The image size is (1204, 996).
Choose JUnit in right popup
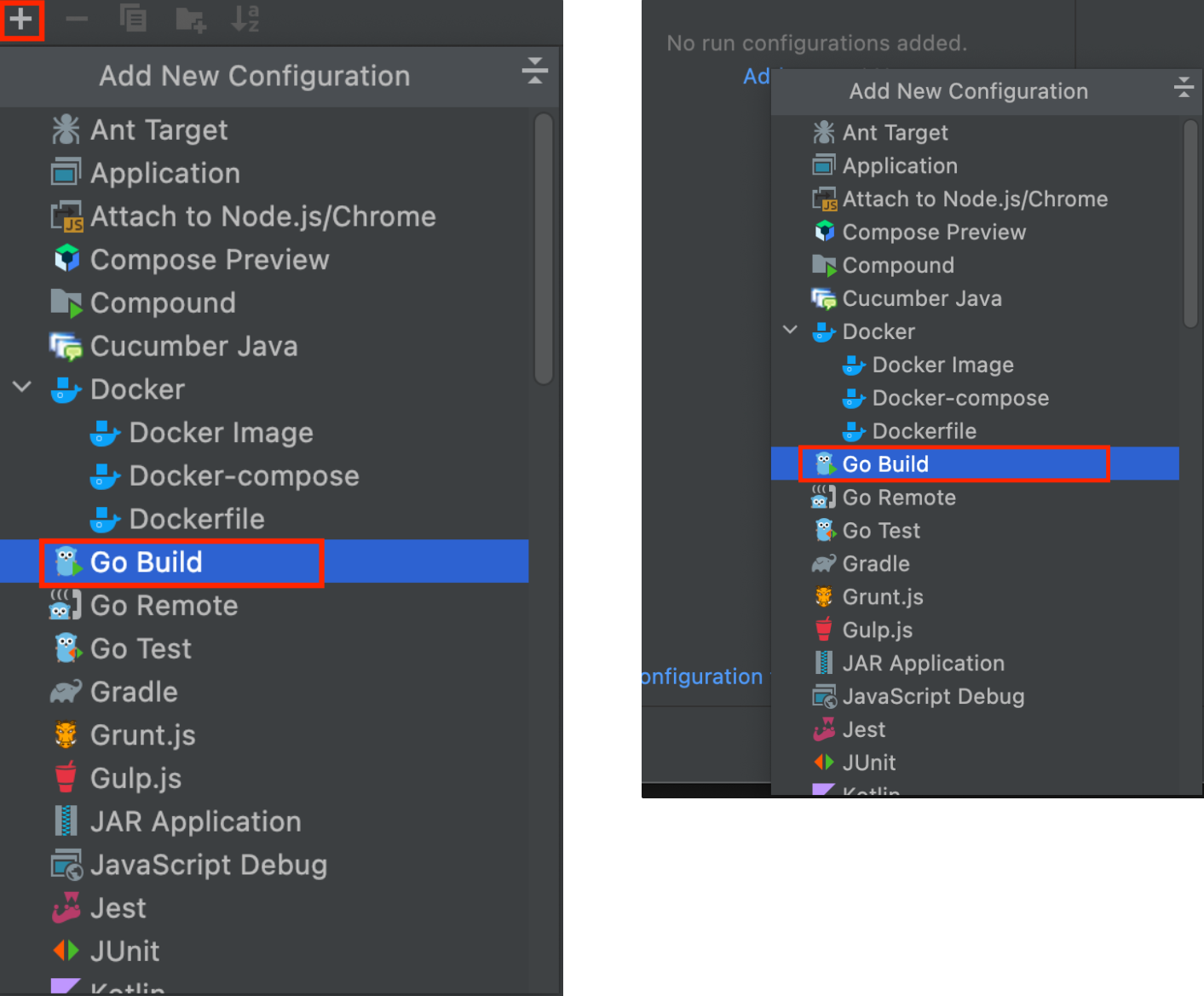pos(975,763)
